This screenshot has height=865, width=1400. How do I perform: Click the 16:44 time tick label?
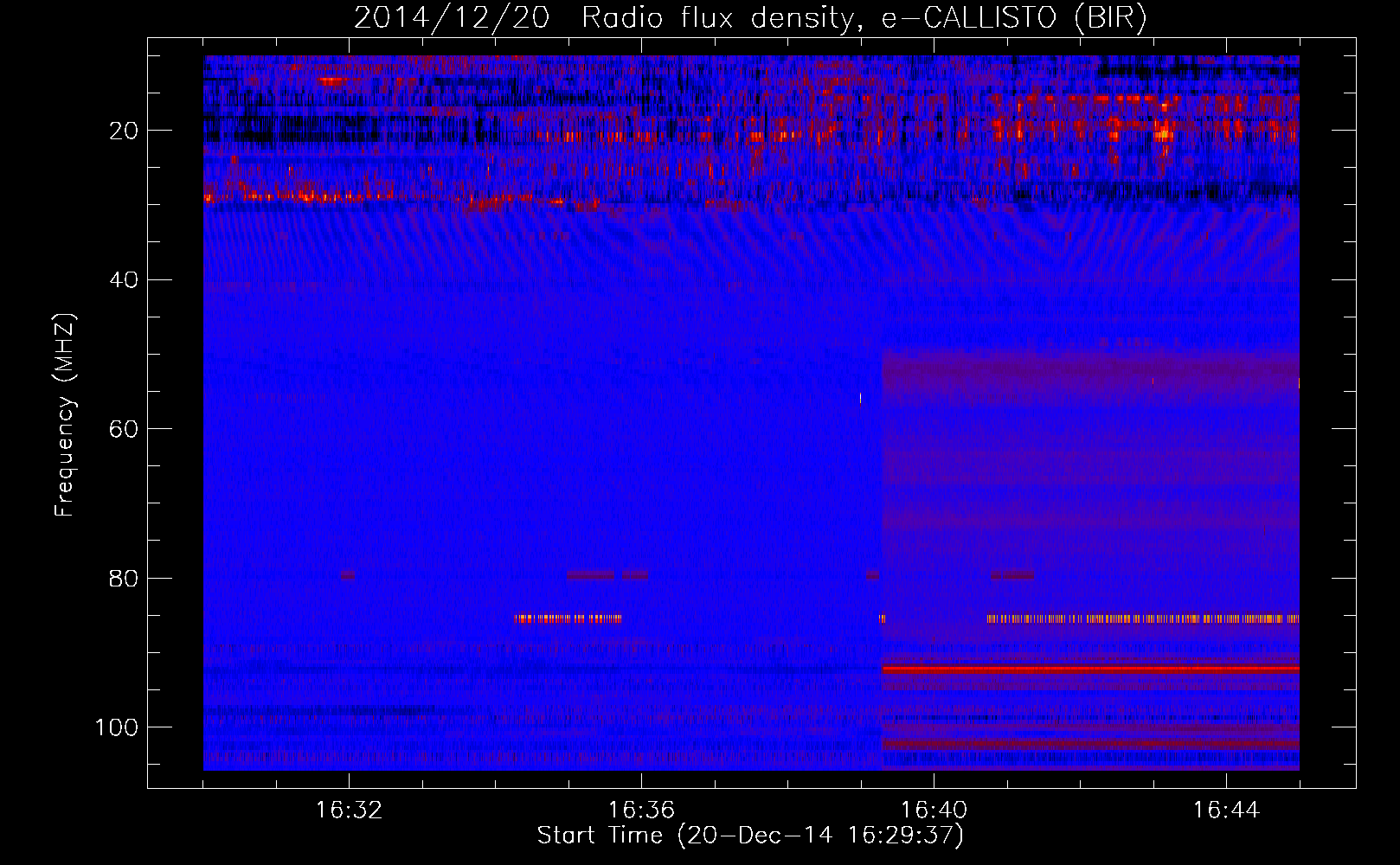pos(1226,811)
